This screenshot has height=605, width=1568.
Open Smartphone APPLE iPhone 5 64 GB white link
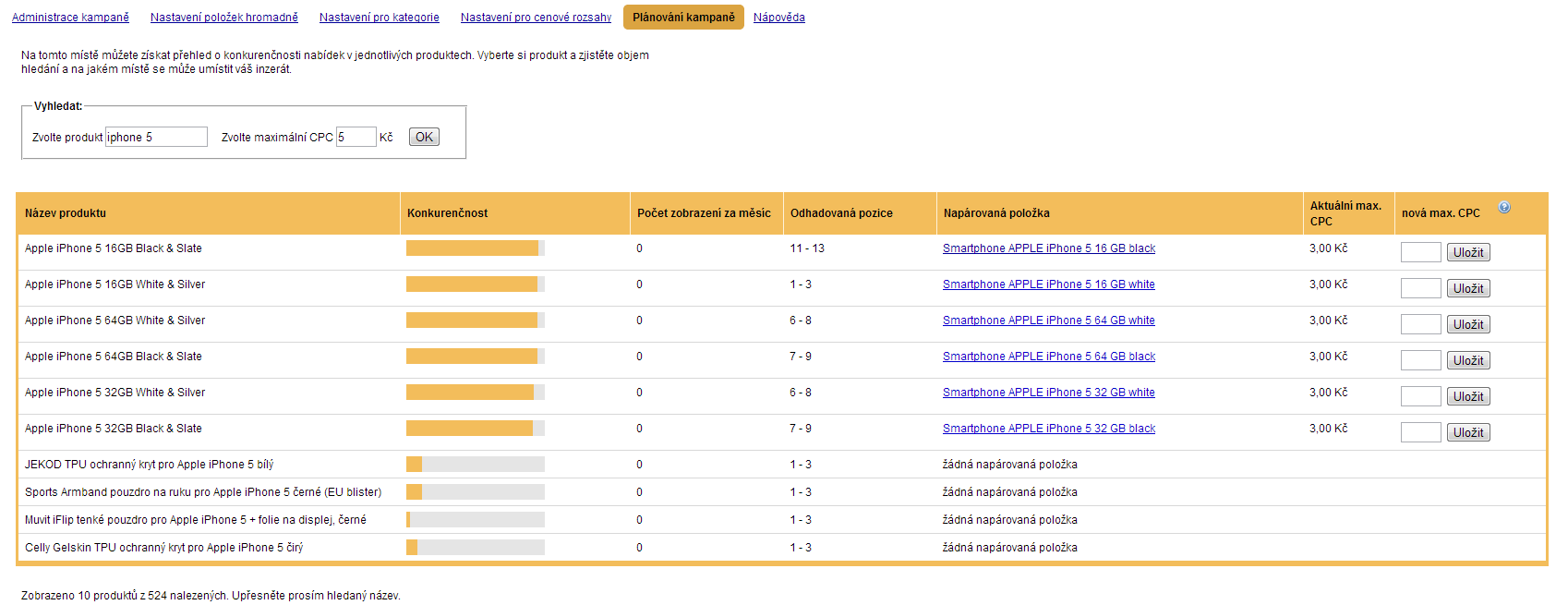point(1049,321)
